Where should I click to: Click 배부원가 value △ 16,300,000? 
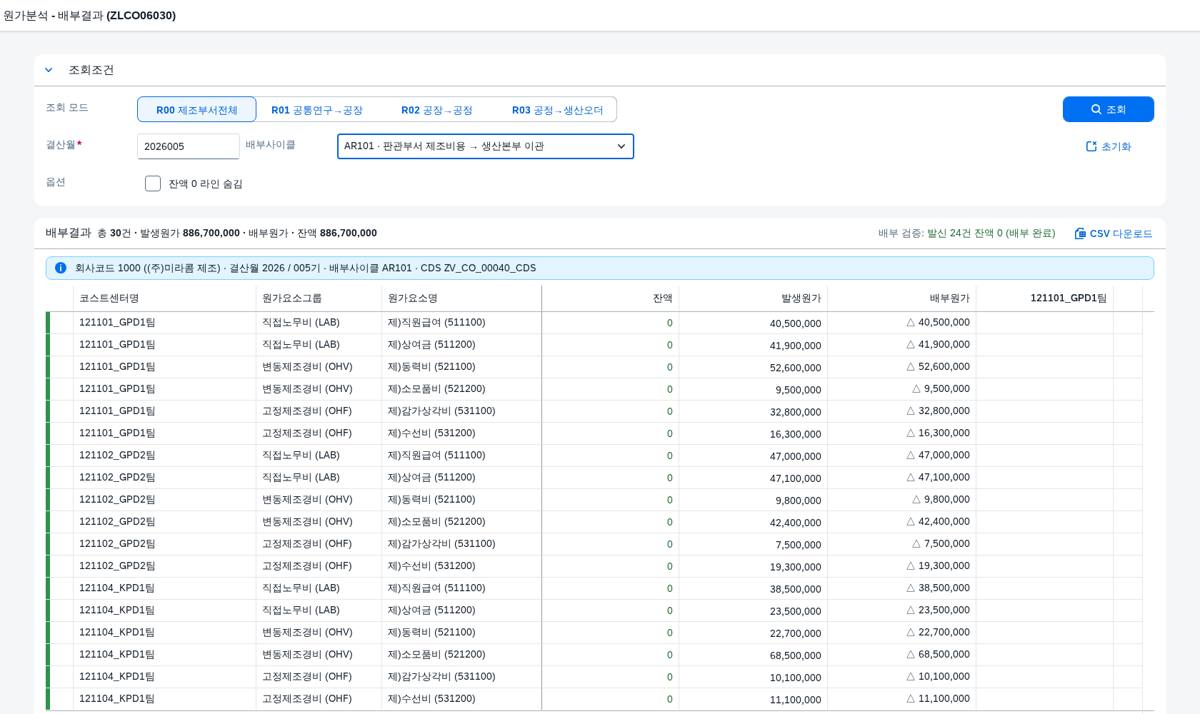[x=938, y=433]
